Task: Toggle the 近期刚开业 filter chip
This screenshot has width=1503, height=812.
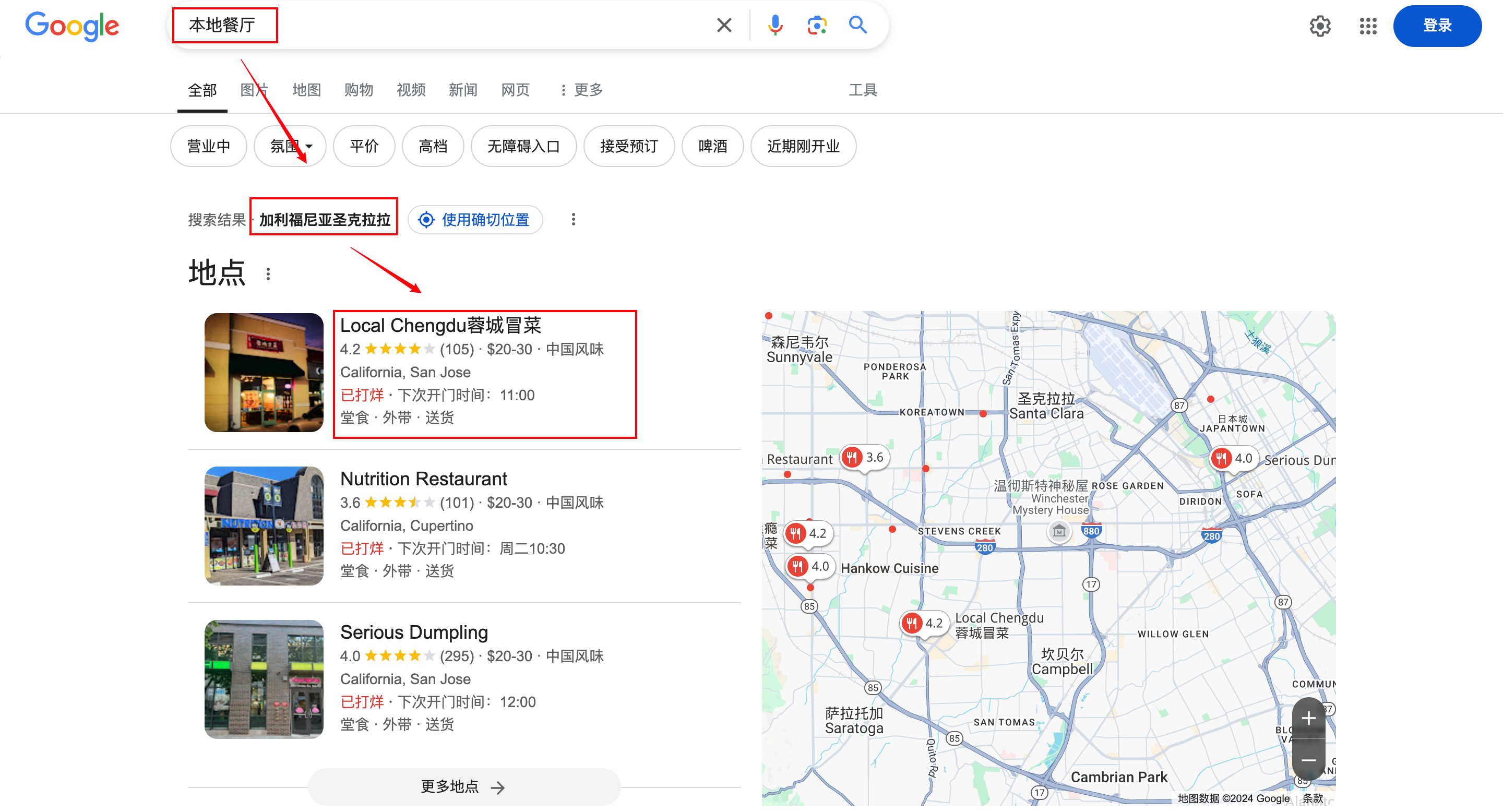Action: 803,146
